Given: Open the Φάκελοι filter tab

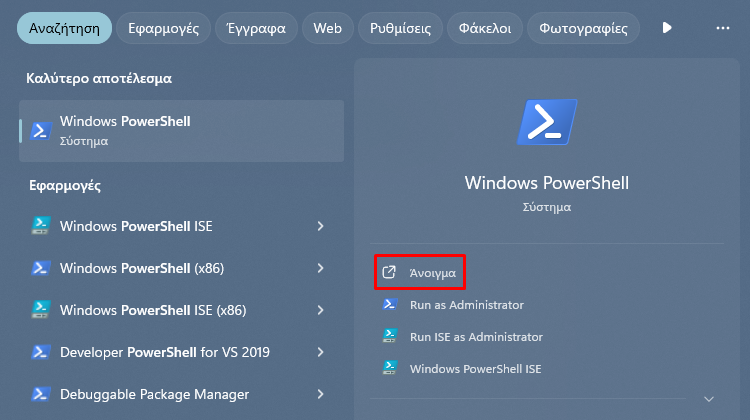Looking at the screenshot, I should (x=485, y=28).
